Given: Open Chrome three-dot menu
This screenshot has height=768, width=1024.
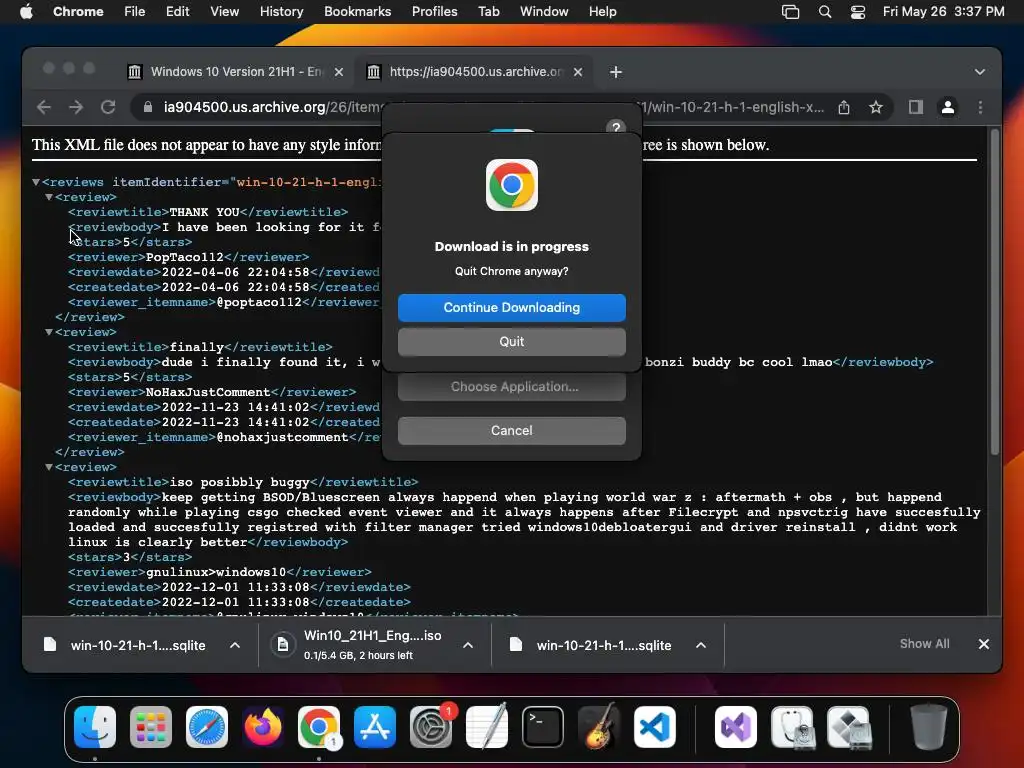Looking at the screenshot, I should (x=980, y=107).
